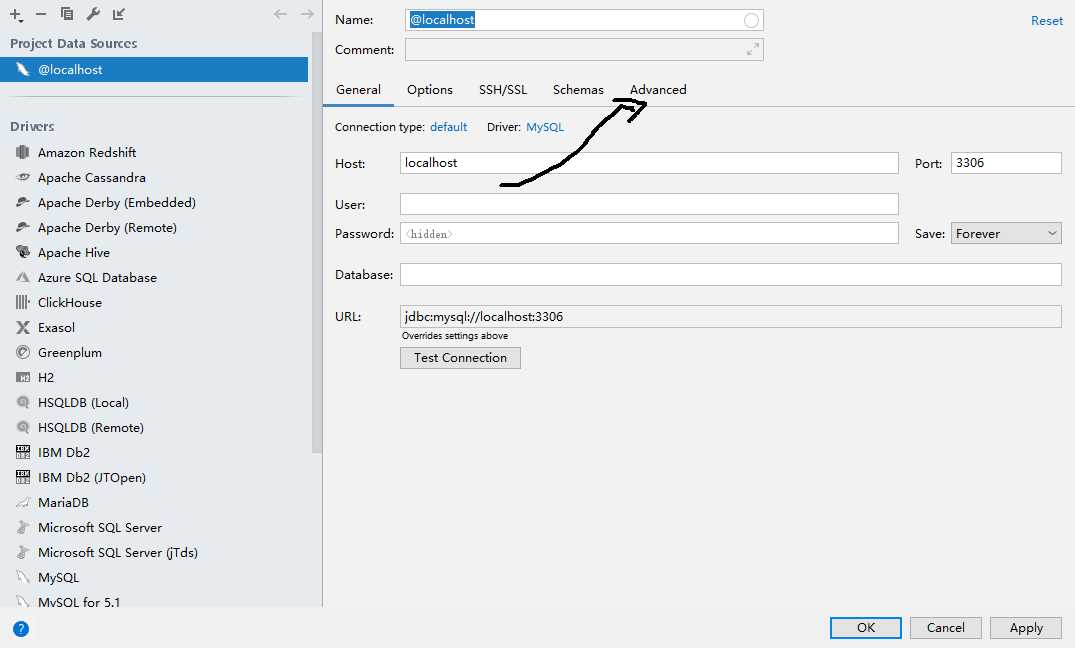Click the Test Connection button
This screenshot has width=1075, height=648.
tap(461, 358)
